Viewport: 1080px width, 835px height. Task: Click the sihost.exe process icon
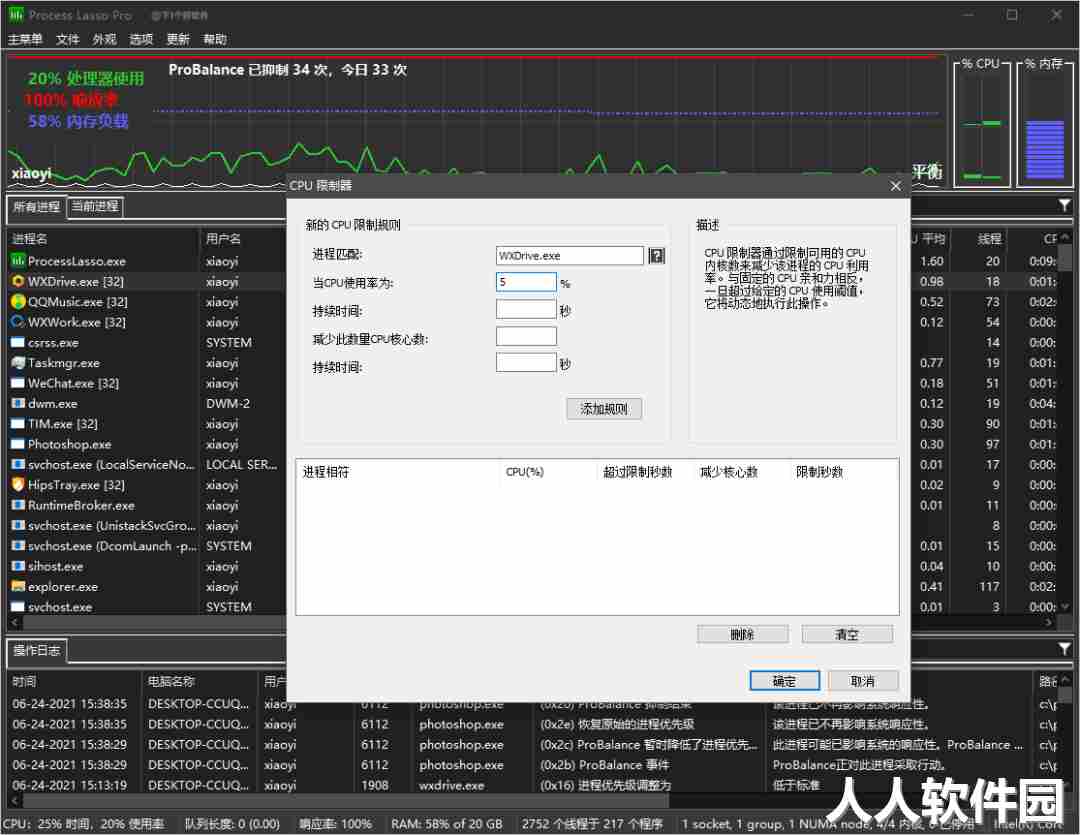coord(17,566)
